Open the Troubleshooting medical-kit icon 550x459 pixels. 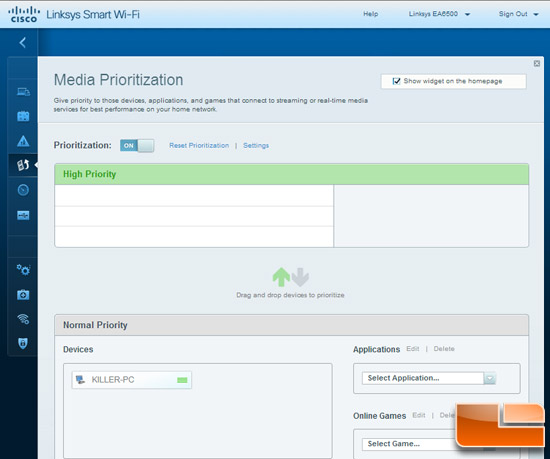[x=23, y=295]
